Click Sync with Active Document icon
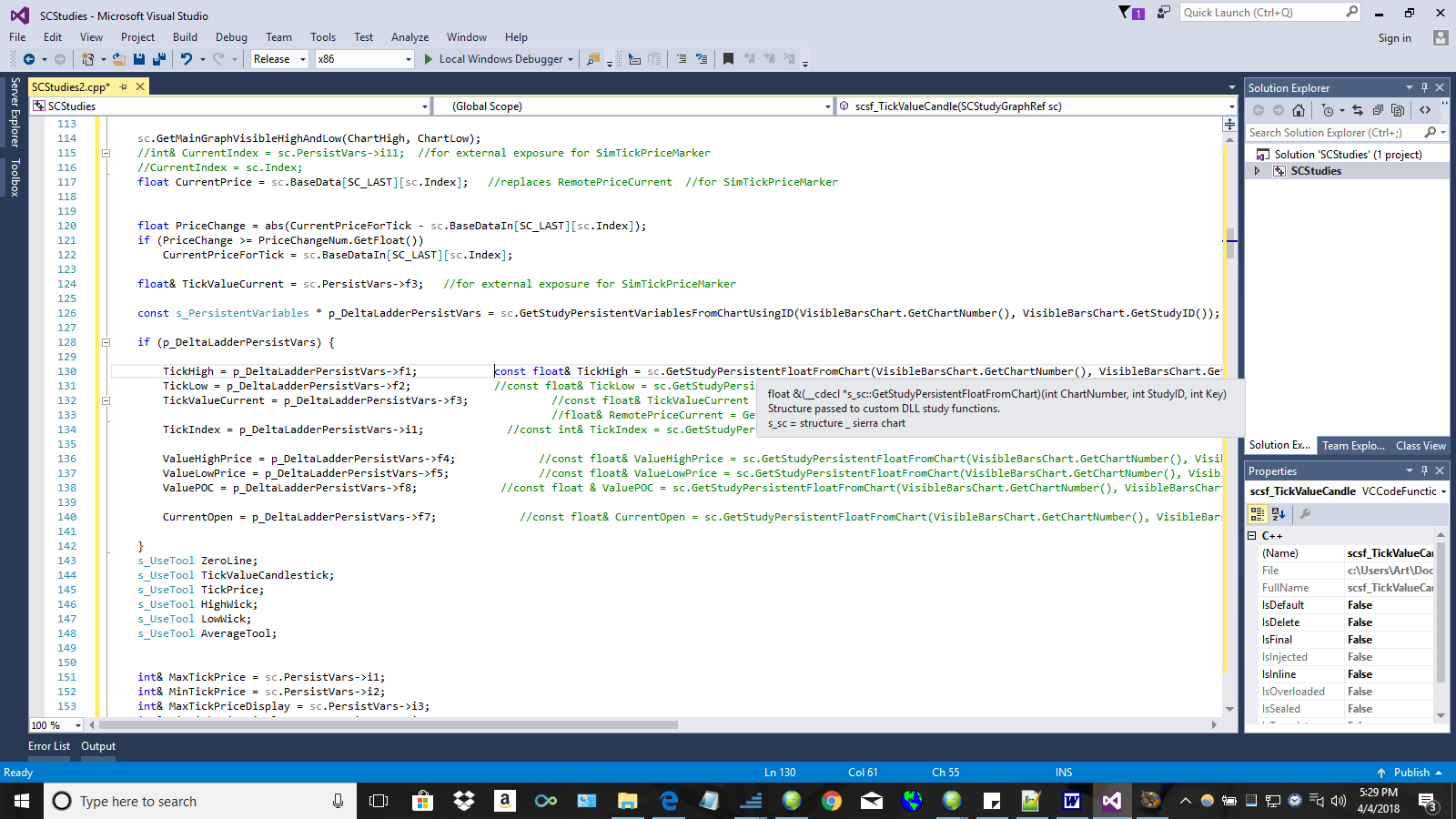 pyautogui.click(x=1358, y=110)
